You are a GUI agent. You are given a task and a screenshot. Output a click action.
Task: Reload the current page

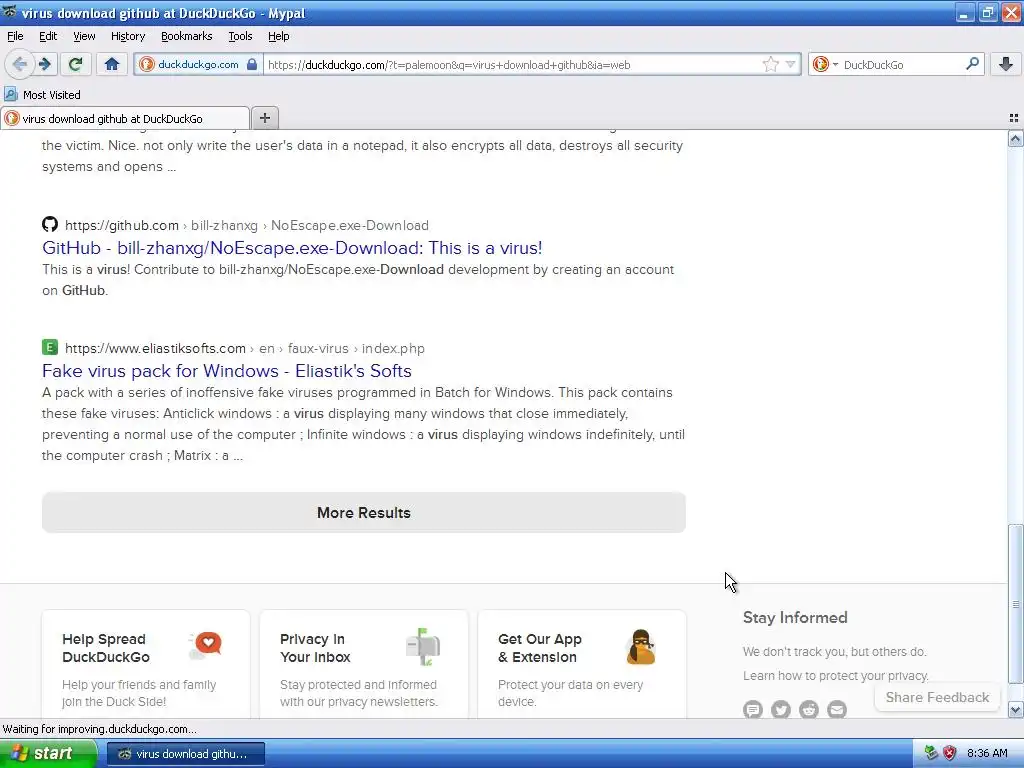[75, 64]
